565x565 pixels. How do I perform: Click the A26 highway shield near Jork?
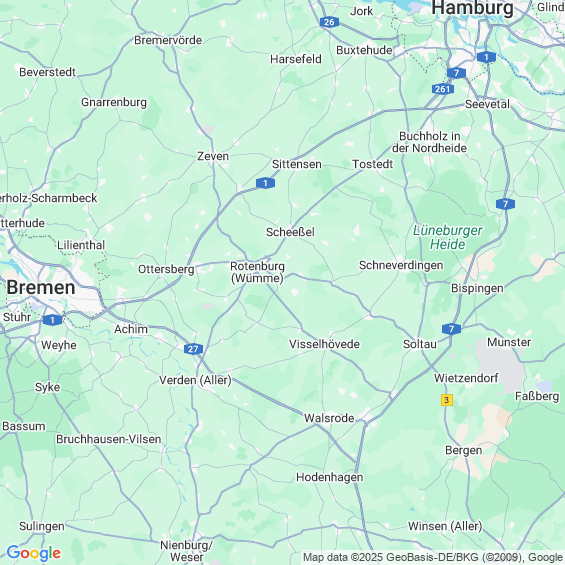pyautogui.click(x=329, y=22)
